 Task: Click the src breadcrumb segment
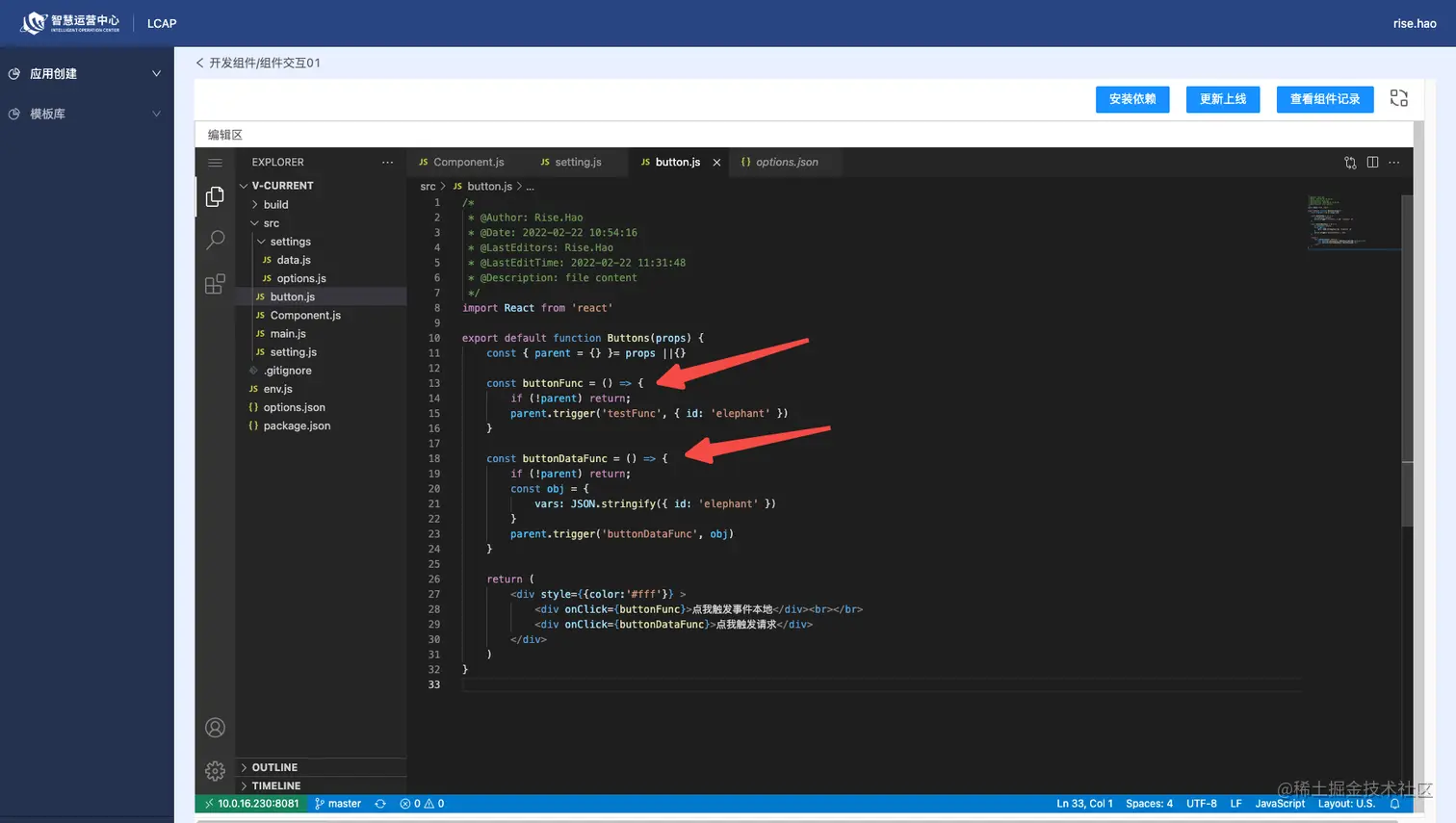point(428,187)
